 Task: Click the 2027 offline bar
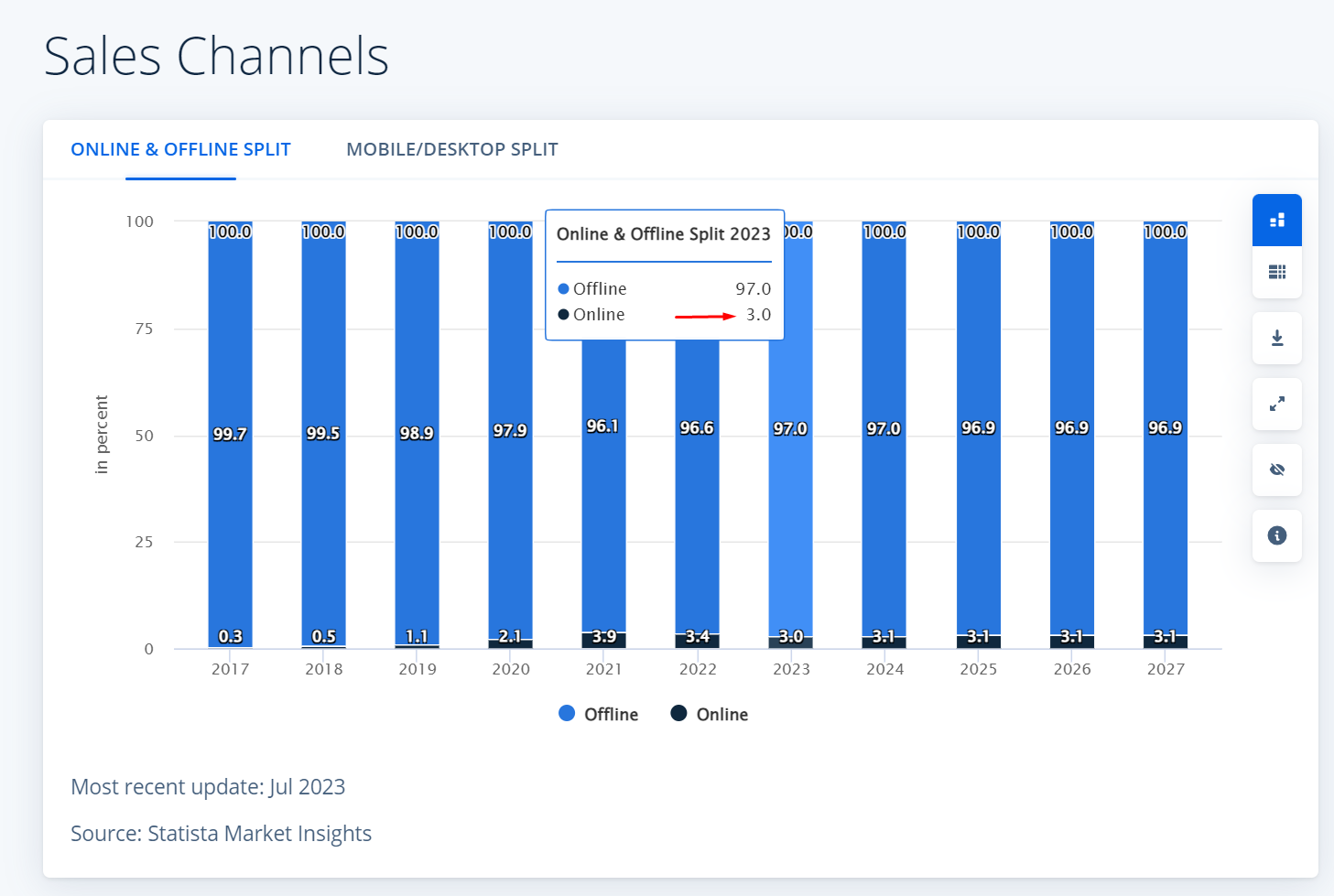(1166, 427)
